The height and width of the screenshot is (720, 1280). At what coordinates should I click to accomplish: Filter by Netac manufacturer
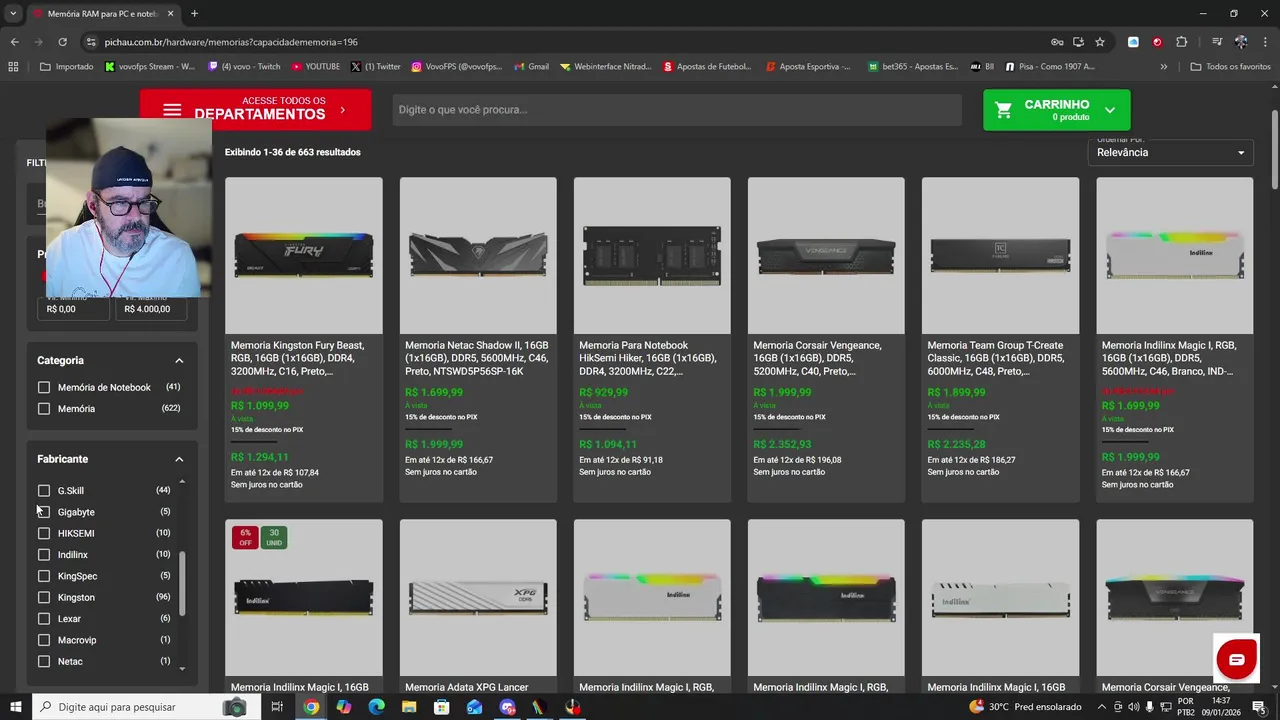(44, 661)
